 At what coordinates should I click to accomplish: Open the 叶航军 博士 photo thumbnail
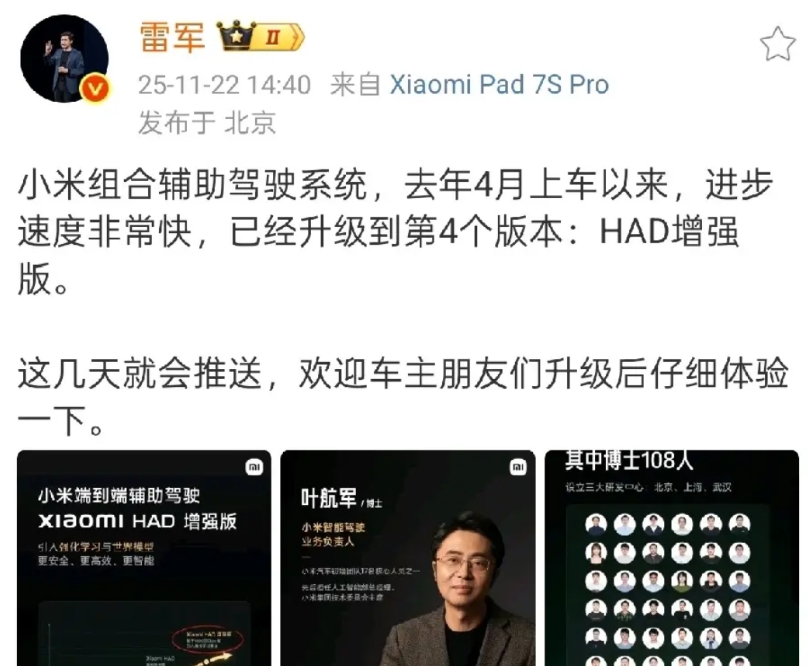click(x=408, y=558)
